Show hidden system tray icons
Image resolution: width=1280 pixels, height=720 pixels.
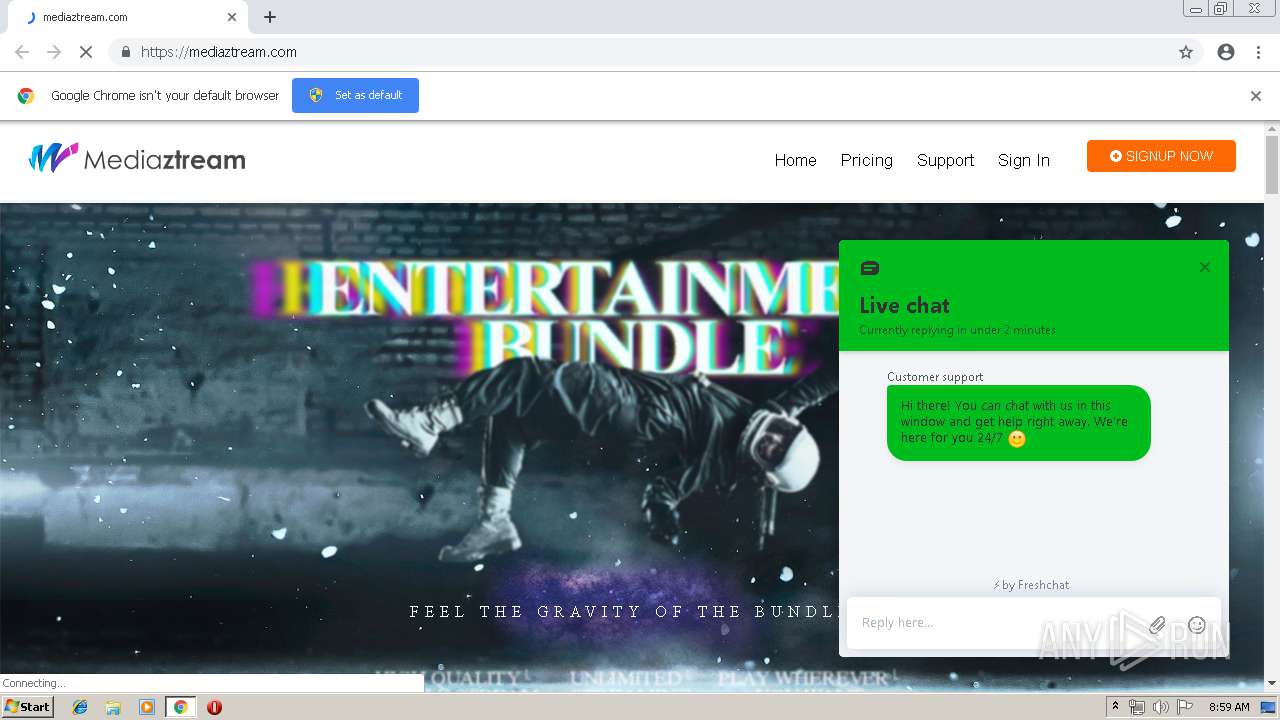[x=1115, y=707]
